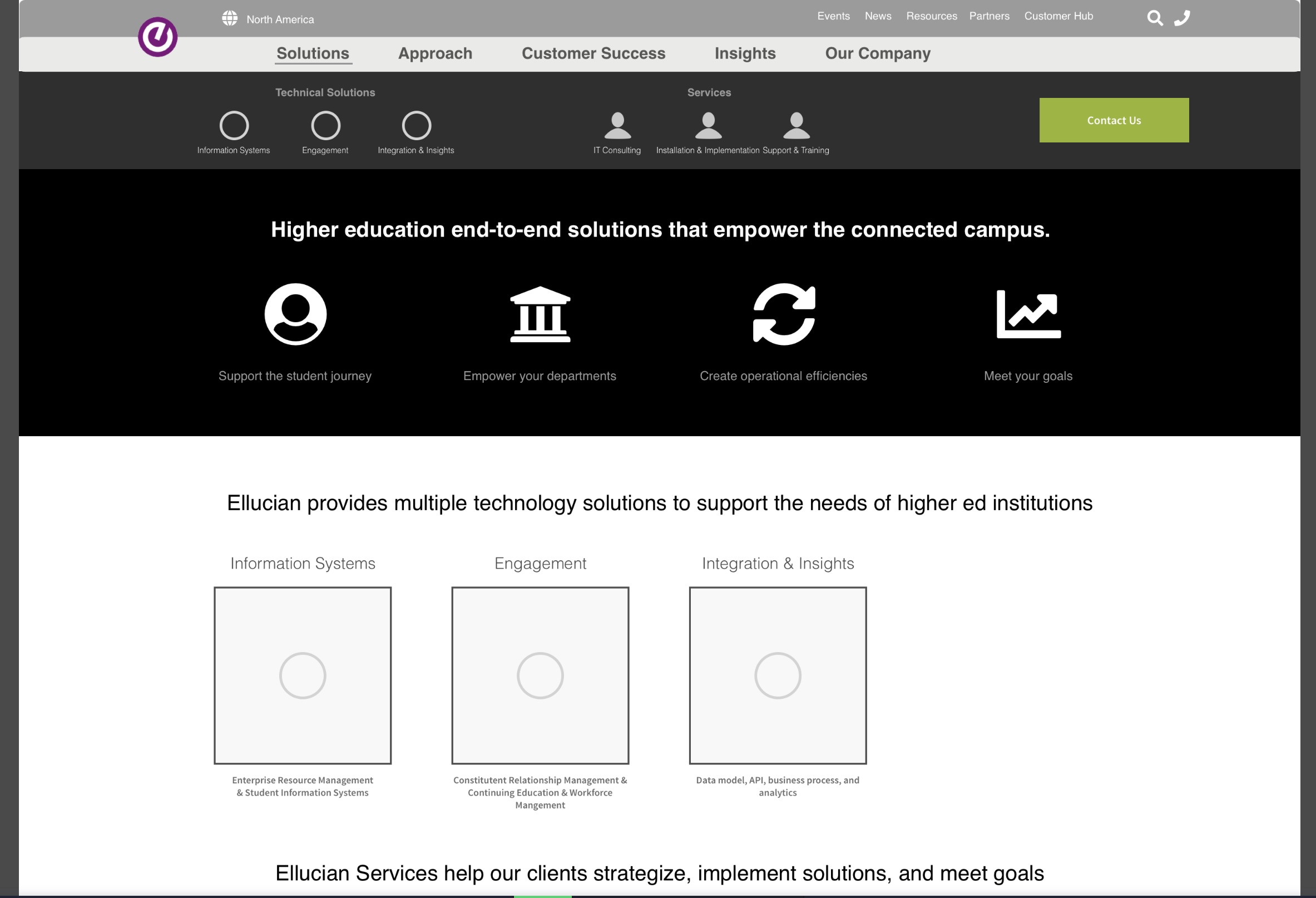This screenshot has height=898, width=1316.
Task: Click the Installation & Implementation person icon
Action: [x=708, y=125]
